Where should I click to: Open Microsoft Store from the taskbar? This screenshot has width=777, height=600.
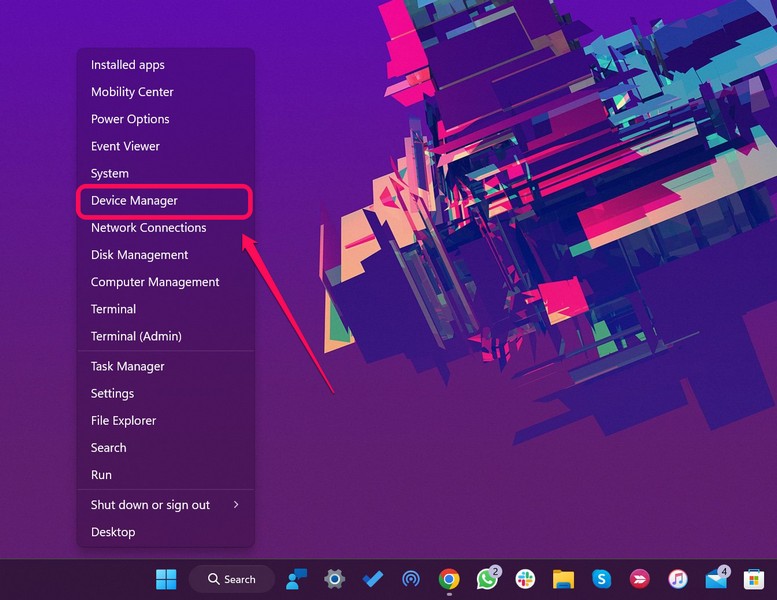(753, 579)
